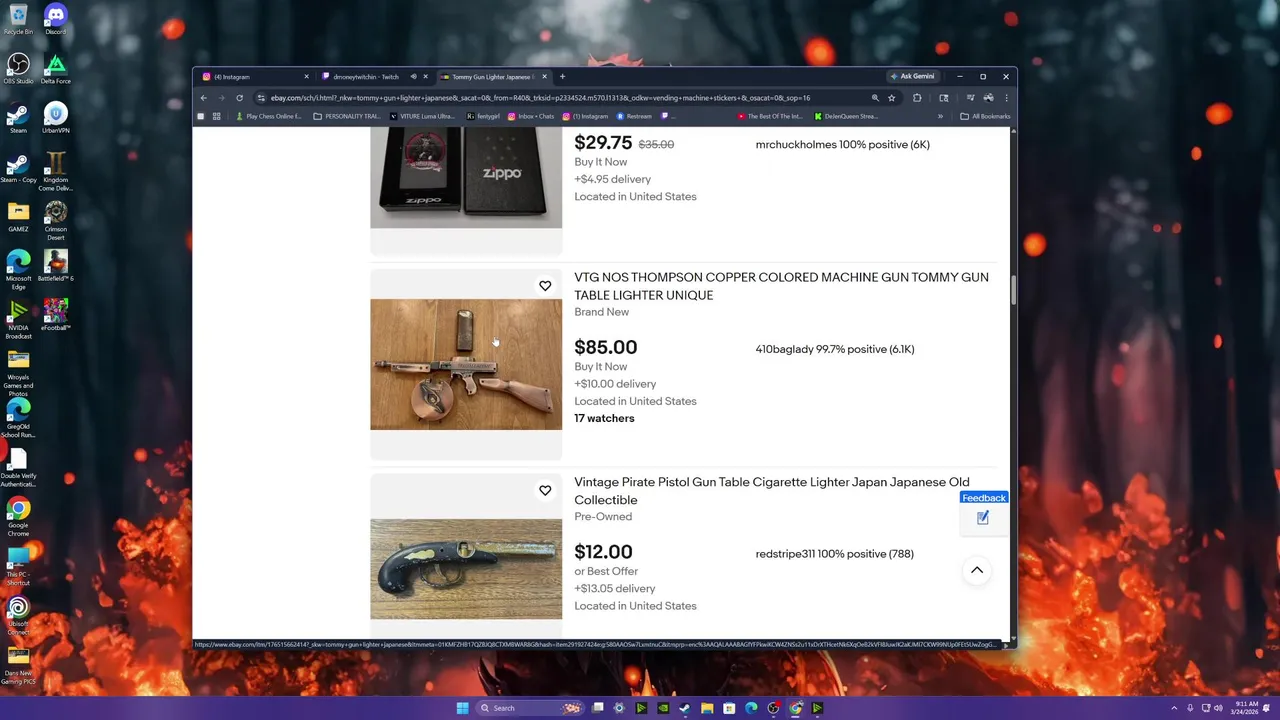The image size is (1280, 720).
Task: Launch eFootball desktop shortcut
Action: [55, 315]
